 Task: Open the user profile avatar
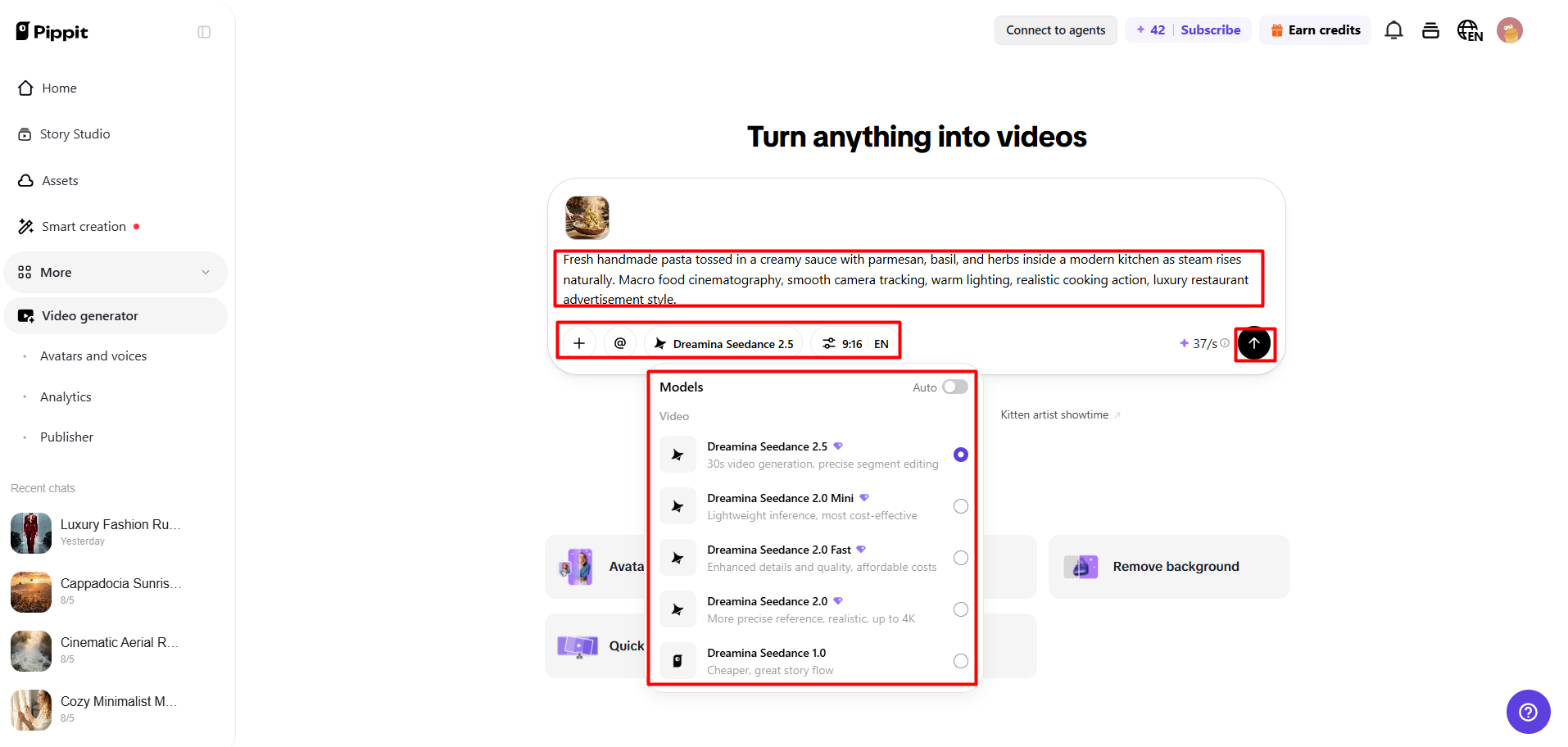tap(1509, 30)
